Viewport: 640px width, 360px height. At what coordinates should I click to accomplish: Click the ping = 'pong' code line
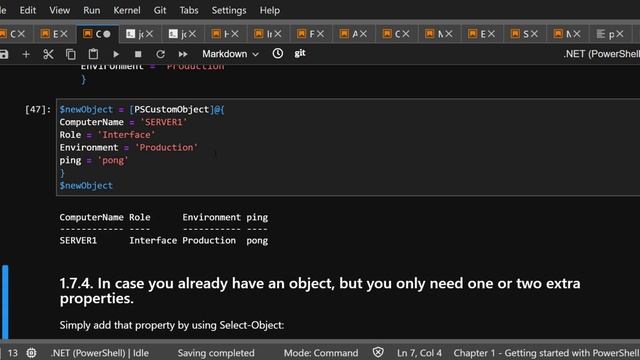pos(94,160)
